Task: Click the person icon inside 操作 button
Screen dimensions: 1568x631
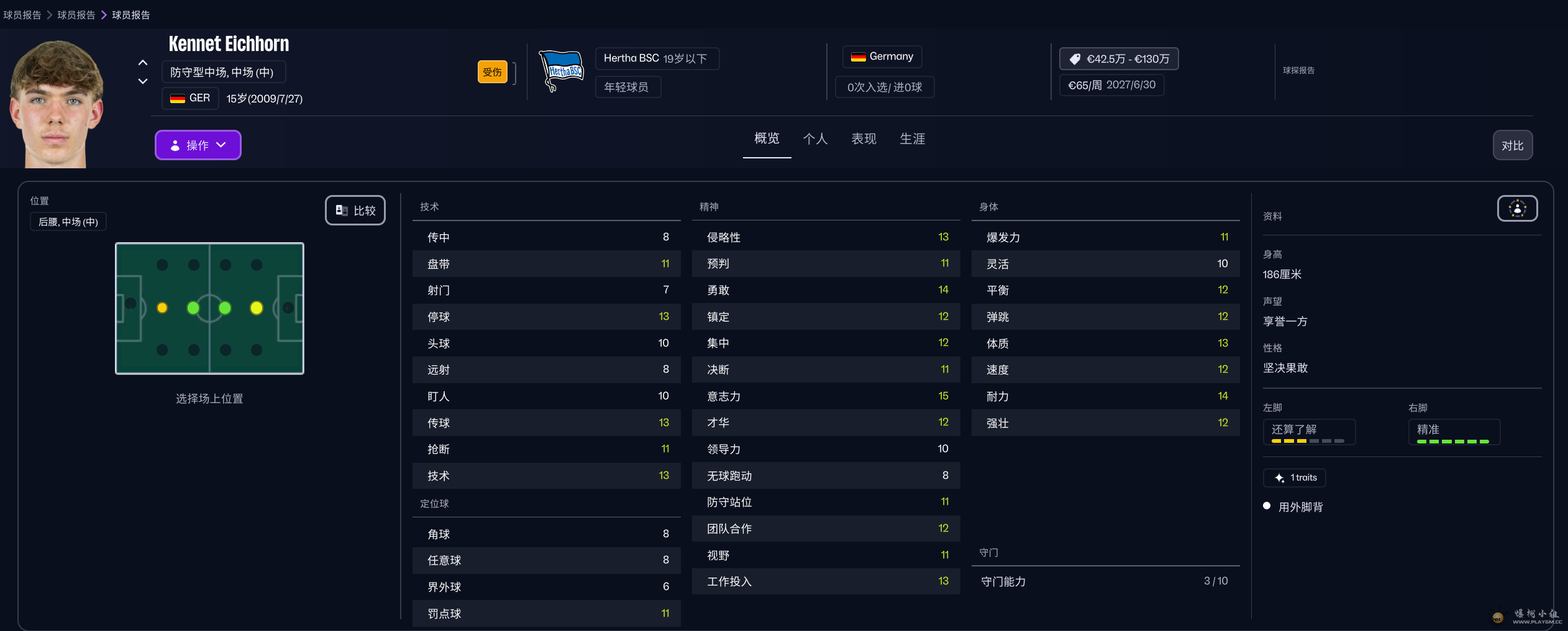Action: 175,145
